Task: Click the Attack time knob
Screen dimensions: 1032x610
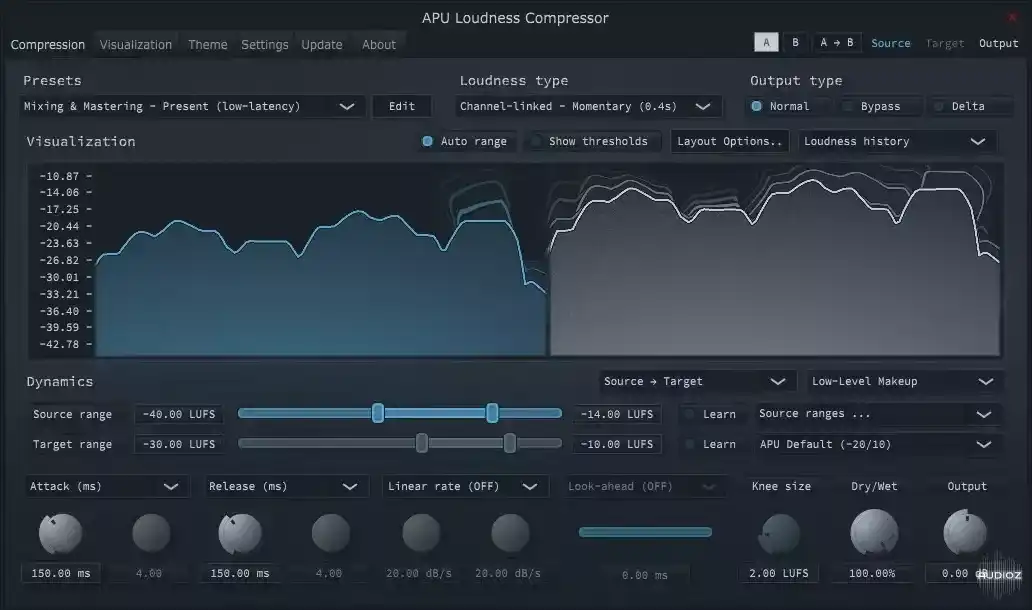Action: pyautogui.click(x=60, y=533)
